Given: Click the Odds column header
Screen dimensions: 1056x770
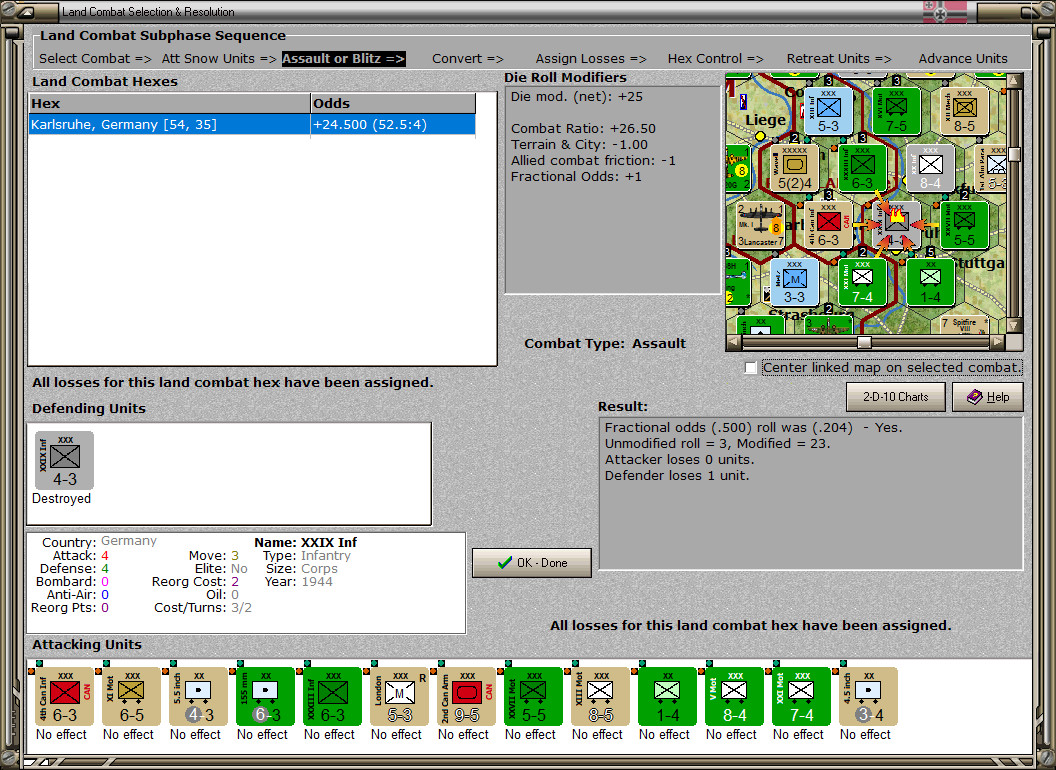Looking at the screenshot, I should point(393,104).
